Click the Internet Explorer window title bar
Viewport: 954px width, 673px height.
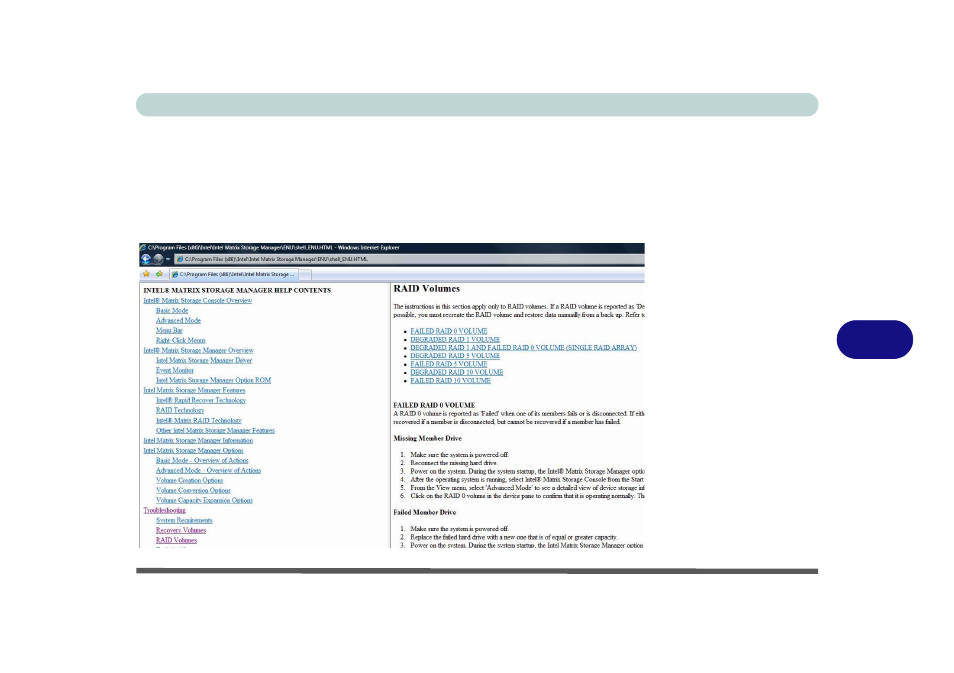tap(392, 248)
